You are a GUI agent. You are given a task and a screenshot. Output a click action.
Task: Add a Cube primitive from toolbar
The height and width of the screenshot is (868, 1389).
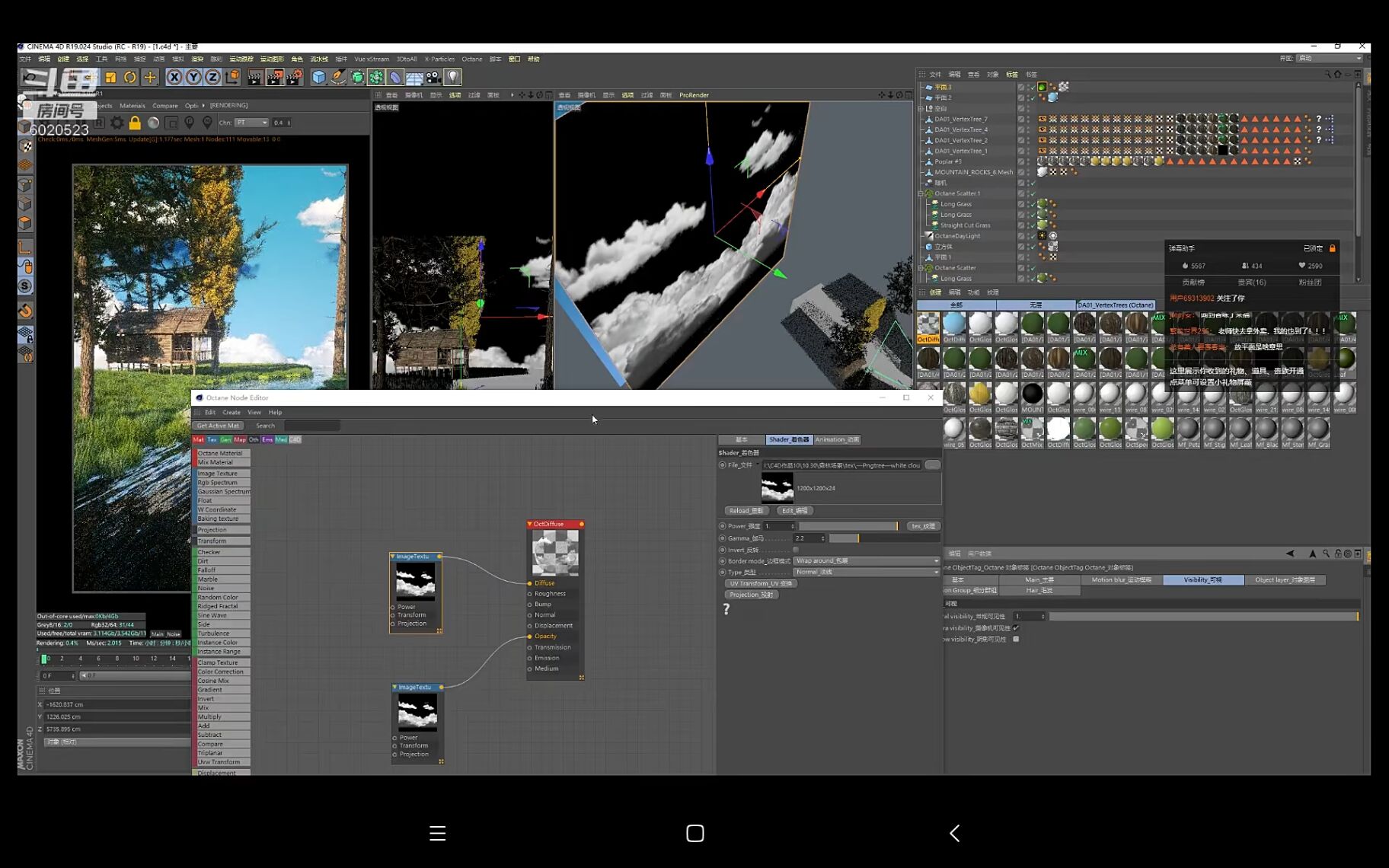[319, 77]
